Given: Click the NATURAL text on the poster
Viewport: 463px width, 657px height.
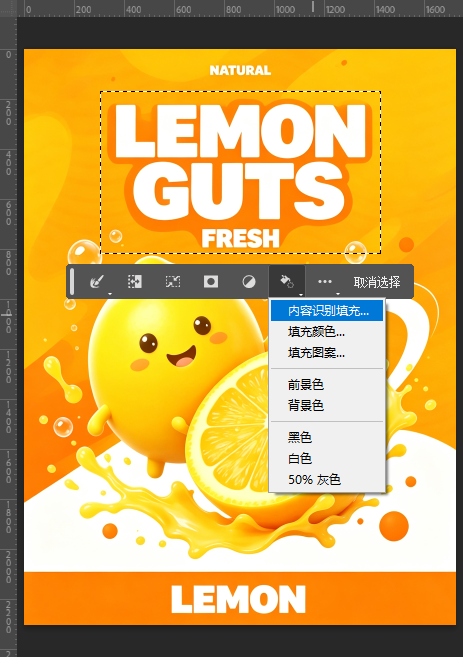Looking at the screenshot, I should 240,70.
